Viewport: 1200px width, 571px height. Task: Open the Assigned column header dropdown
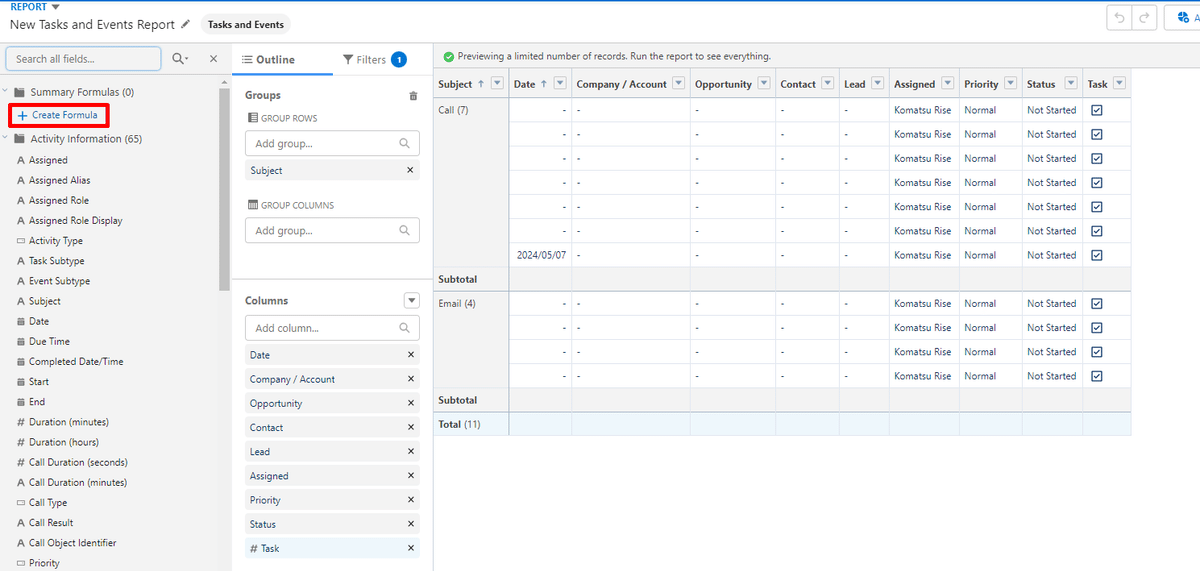tap(948, 84)
